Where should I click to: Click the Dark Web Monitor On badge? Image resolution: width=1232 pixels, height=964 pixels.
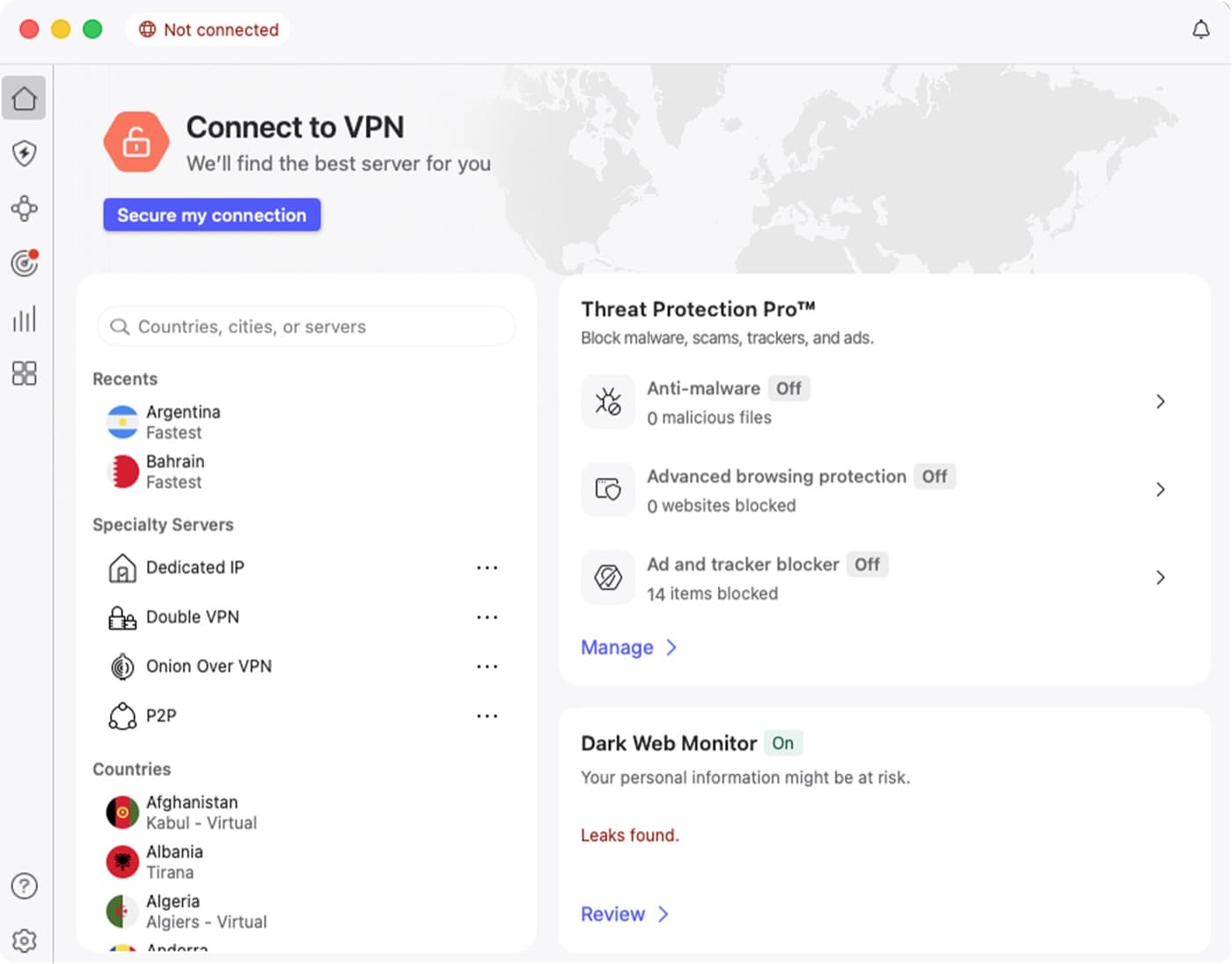[782, 743]
